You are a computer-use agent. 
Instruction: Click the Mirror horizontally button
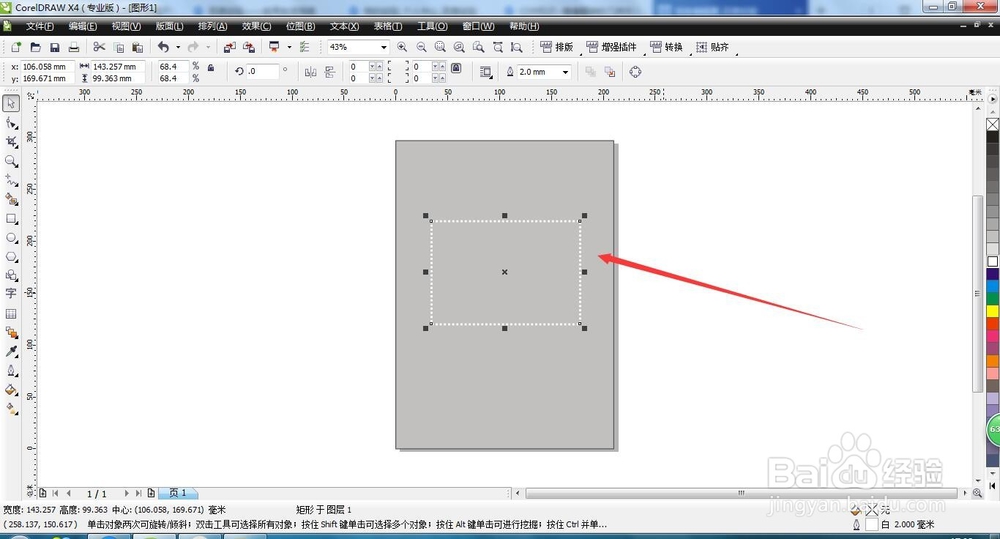click(x=311, y=72)
